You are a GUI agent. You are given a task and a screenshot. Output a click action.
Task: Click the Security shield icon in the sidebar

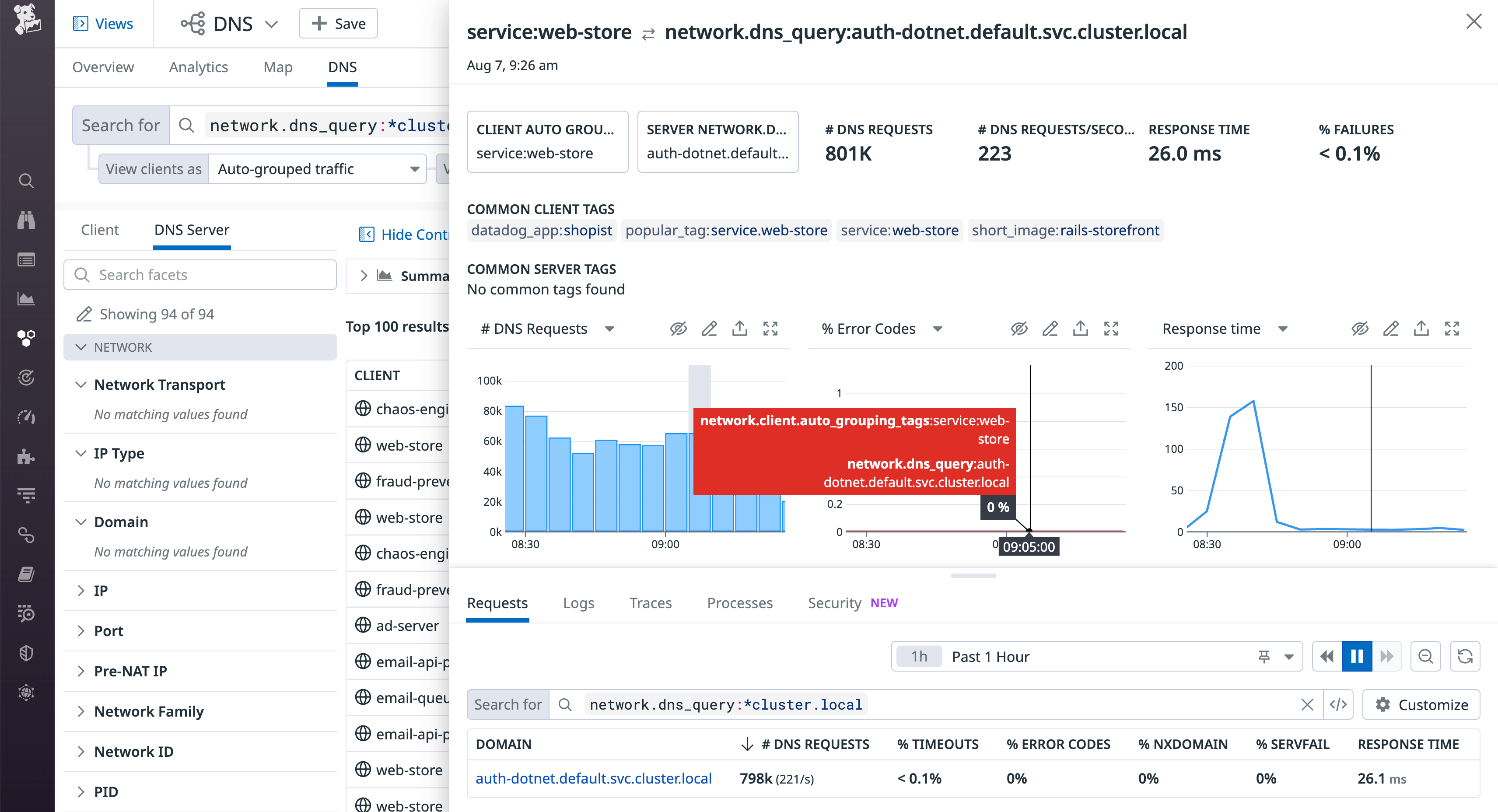[x=26, y=653]
